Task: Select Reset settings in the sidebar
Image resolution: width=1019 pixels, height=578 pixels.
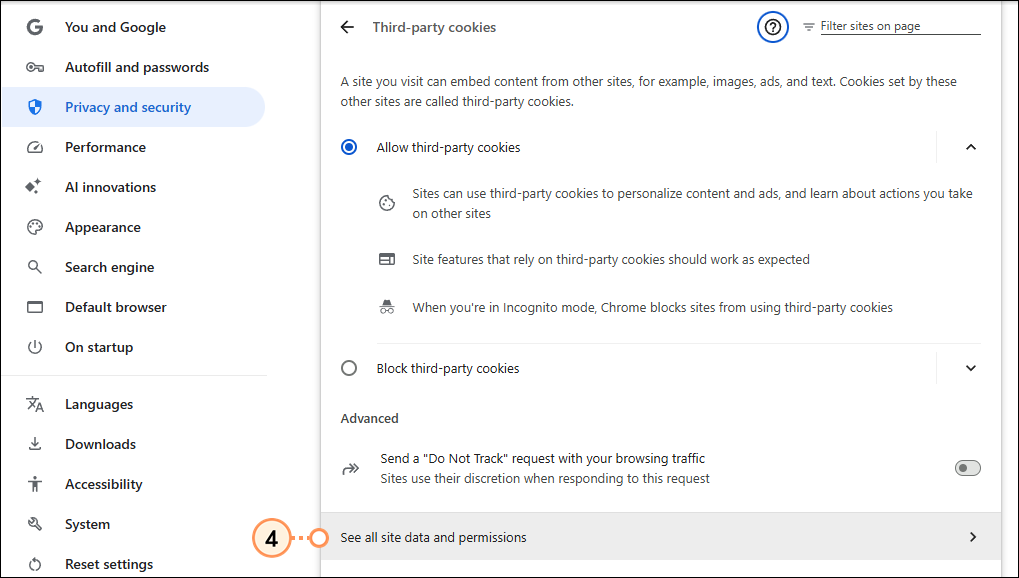Action: [x=108, y=563]
